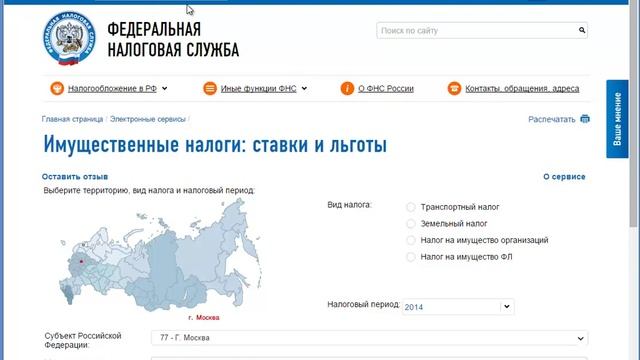Click the page vertical scrollbar thumb
Viewport: 640px width, 360px height.
tap(633, 114)
